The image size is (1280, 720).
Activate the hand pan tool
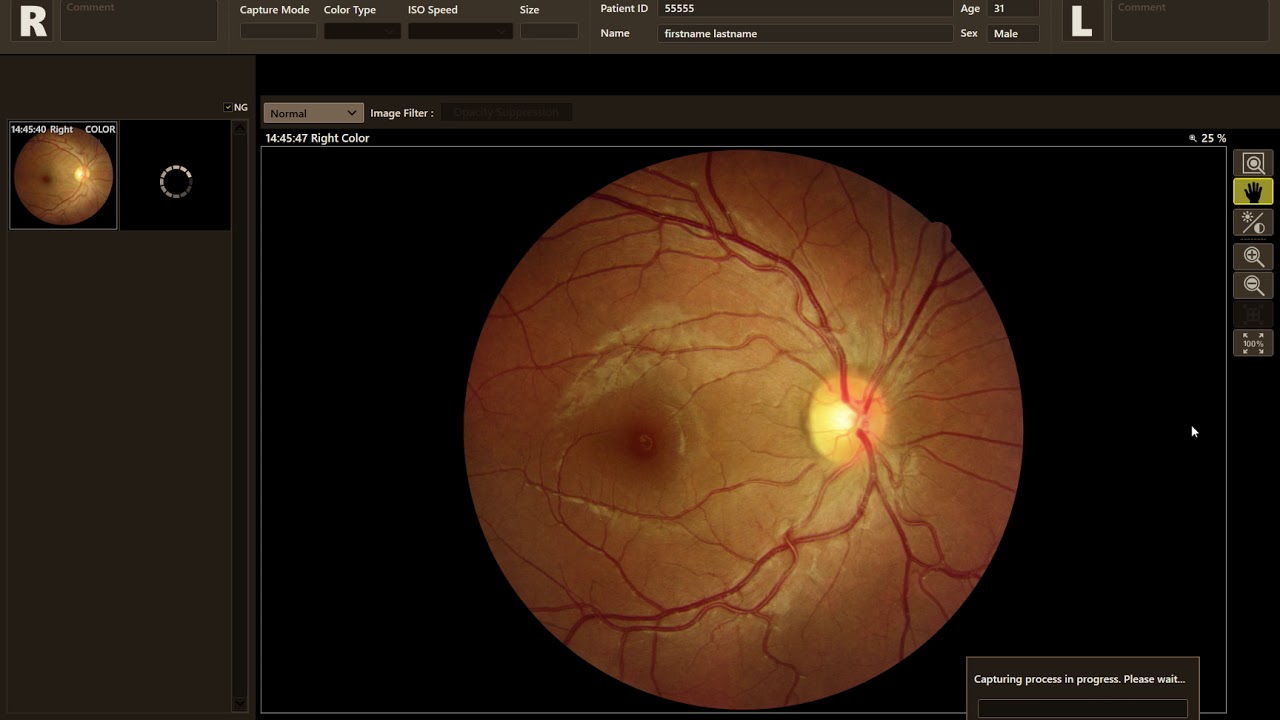[1253, 192]
